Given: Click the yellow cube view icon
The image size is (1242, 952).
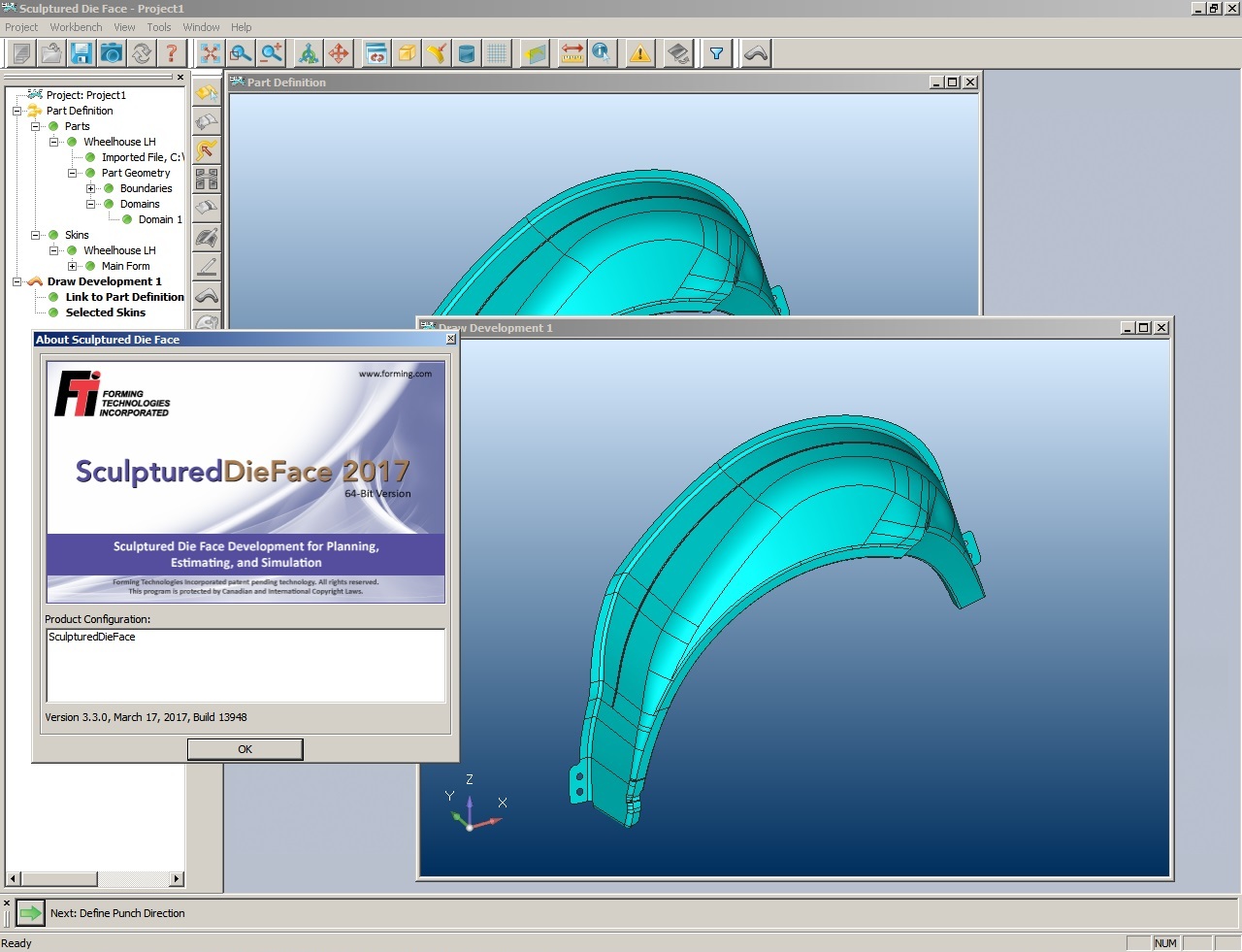Looking at the screenshot, I should [407, 53].
